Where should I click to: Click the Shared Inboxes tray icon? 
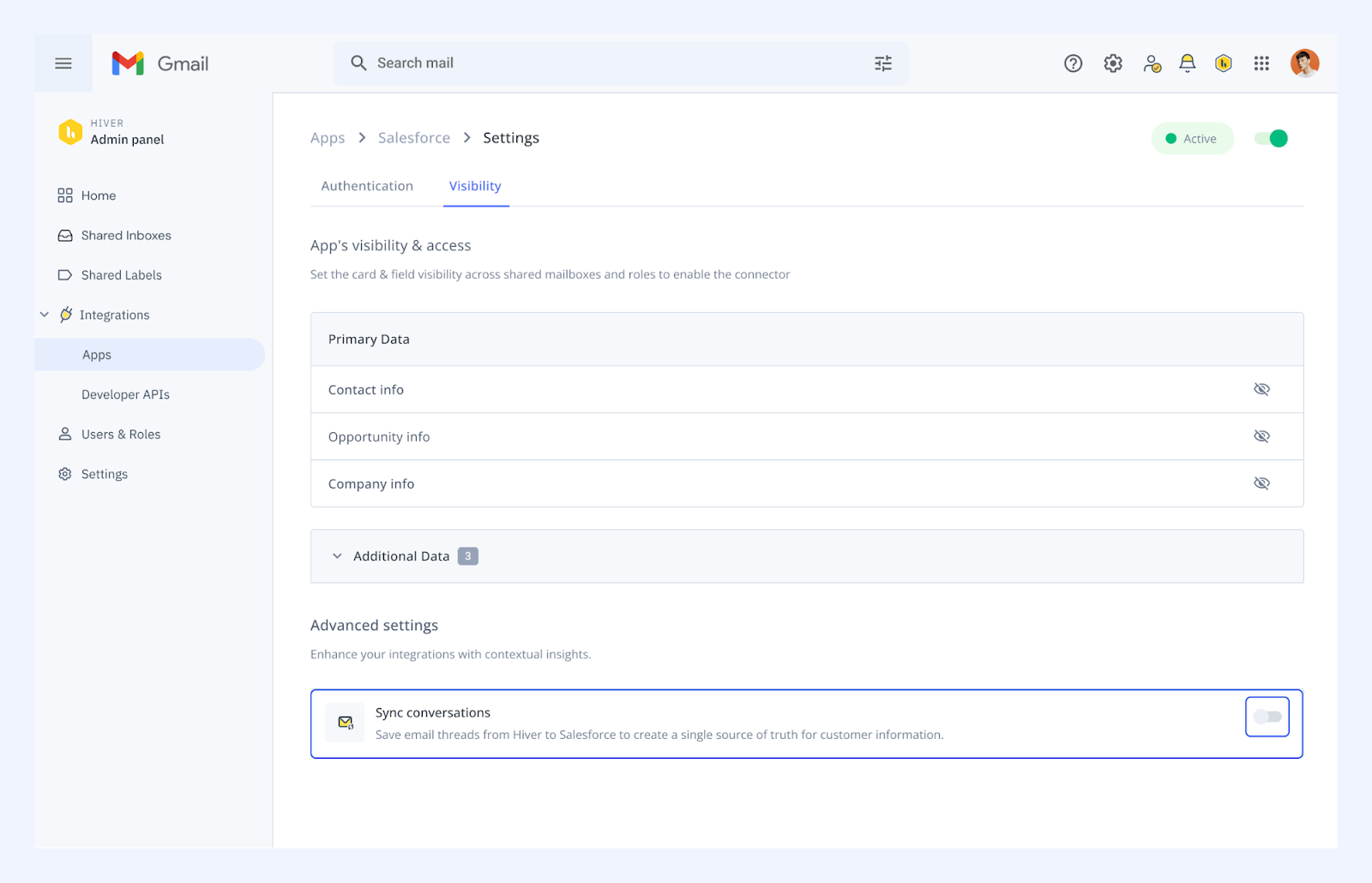pos(65,236)
